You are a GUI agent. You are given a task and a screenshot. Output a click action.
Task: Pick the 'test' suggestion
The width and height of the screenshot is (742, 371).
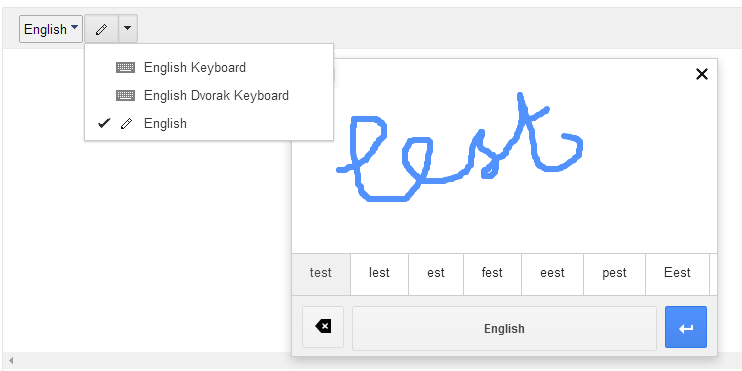click(x=321, y=273)
